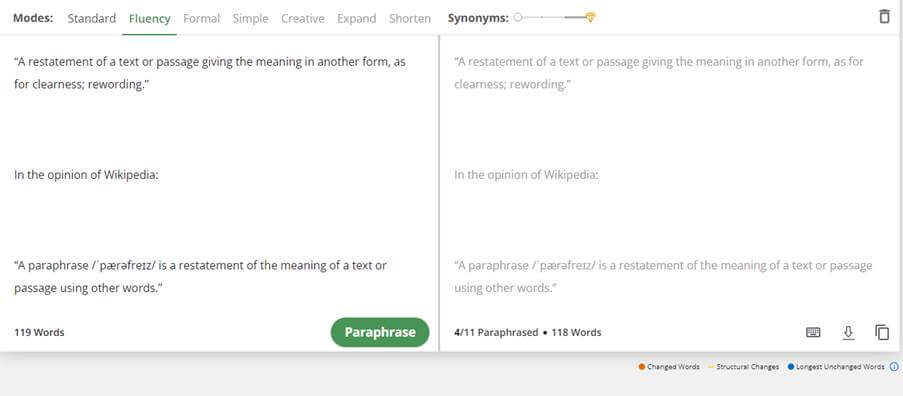The width and height of the screenshot is (903, 396).
Task: Pick the Simple mode
Action: (251, 18)
